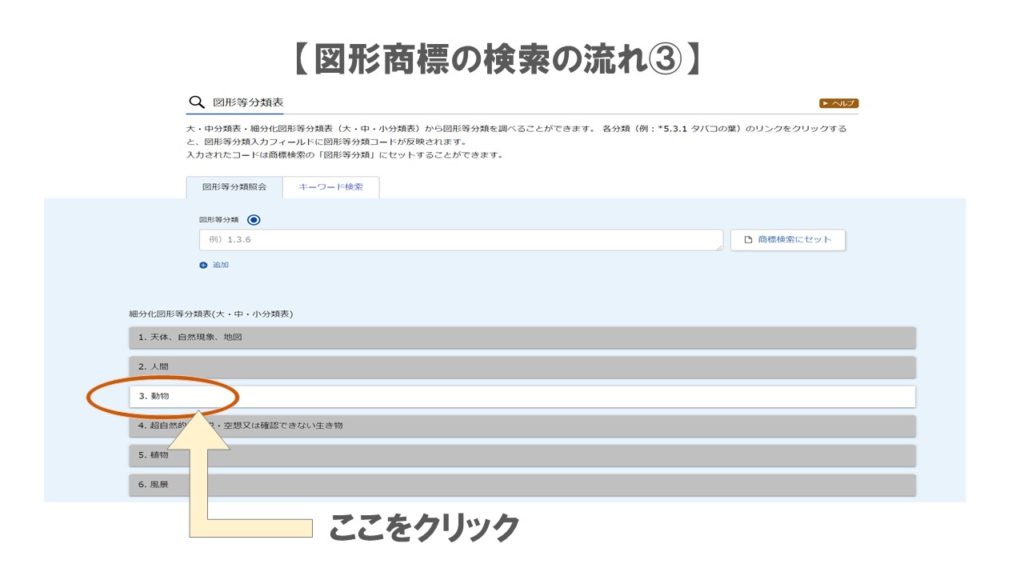Viewport: 1024px width, 576px height.
Task: Focus the 図形等分類 code input field
Action: click(460, 240)
